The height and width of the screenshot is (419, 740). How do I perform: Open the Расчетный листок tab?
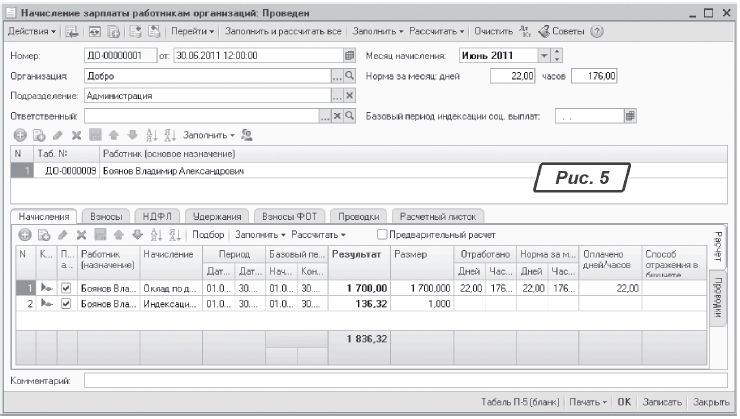tap(439, 216)
